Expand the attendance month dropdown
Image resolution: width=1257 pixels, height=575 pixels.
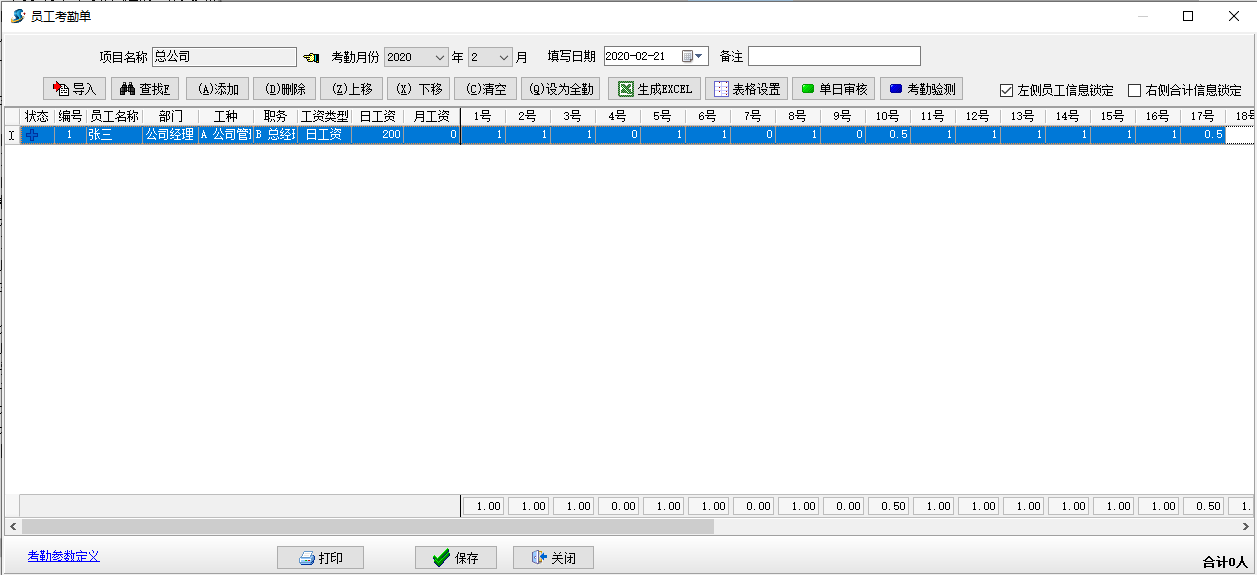(504, 57)
